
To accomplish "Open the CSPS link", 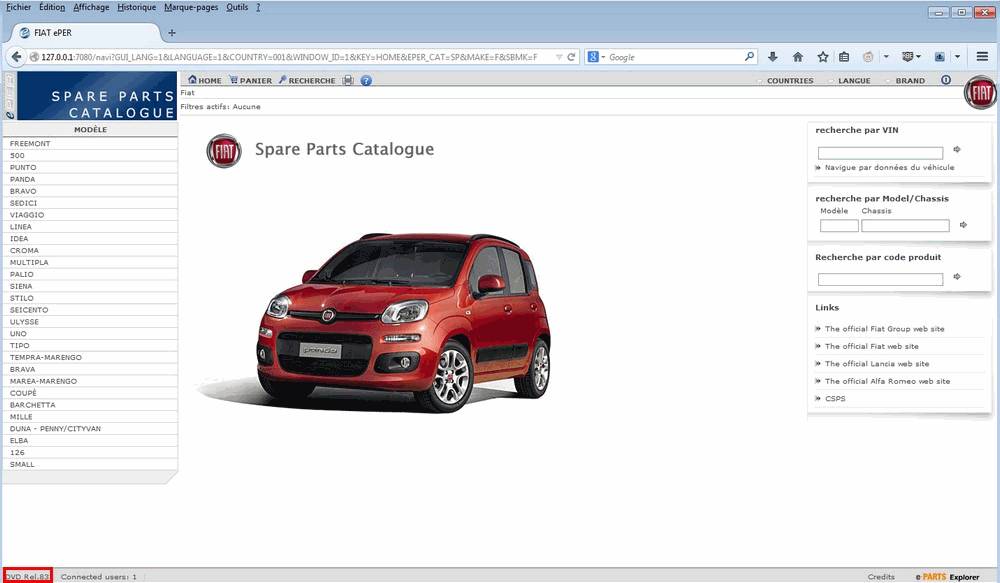I will pyautogui.click(x=835, y=398).
